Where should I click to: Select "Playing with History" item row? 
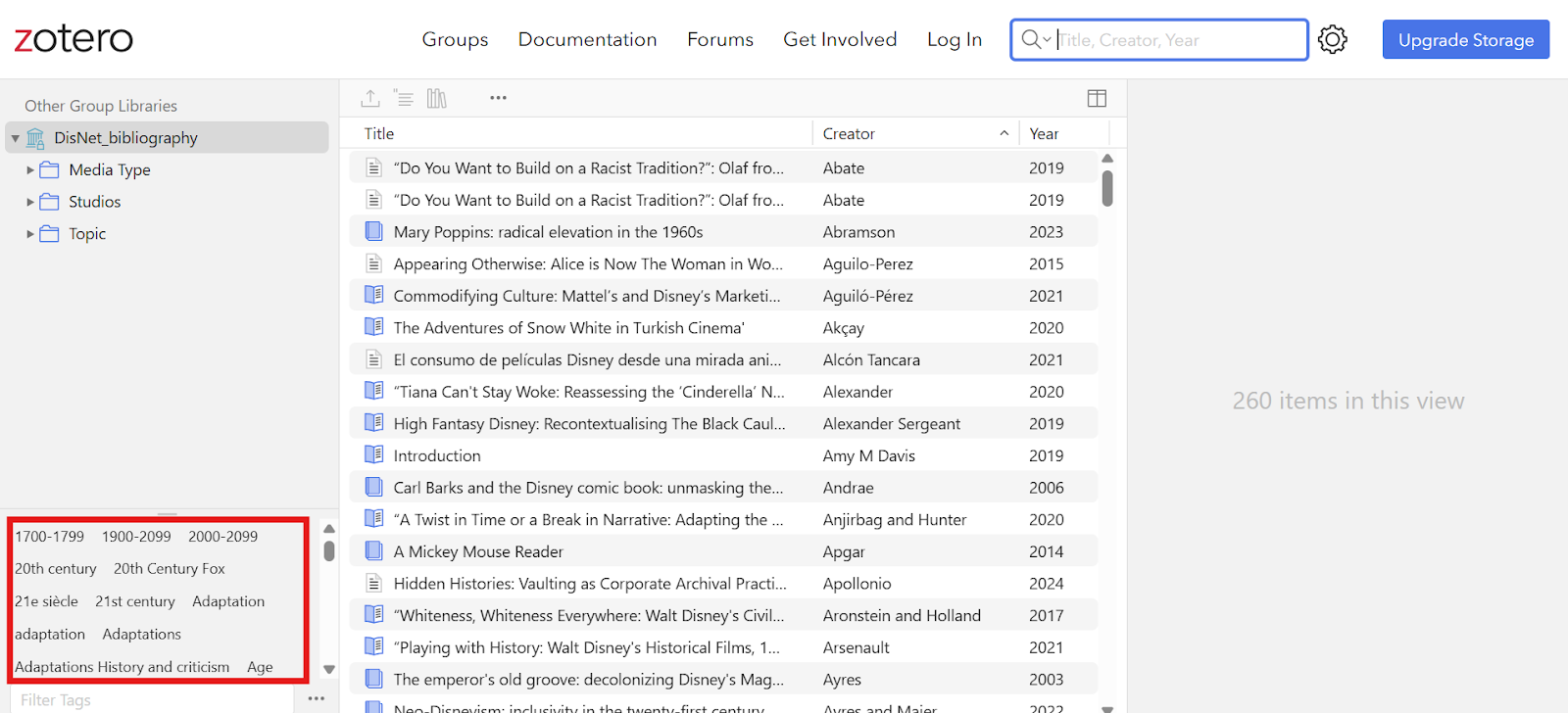(x=723, y=647)
